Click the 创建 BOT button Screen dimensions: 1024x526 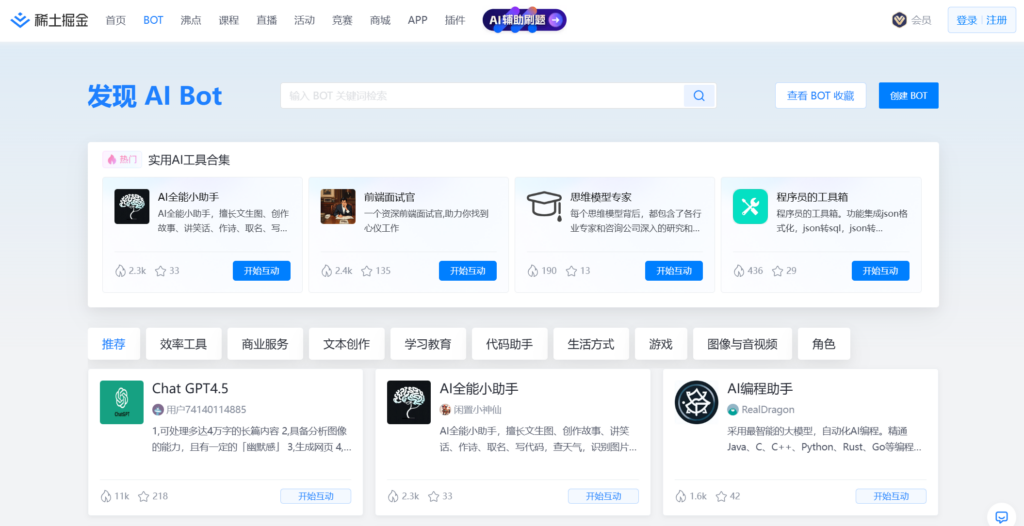pos(909,95)
